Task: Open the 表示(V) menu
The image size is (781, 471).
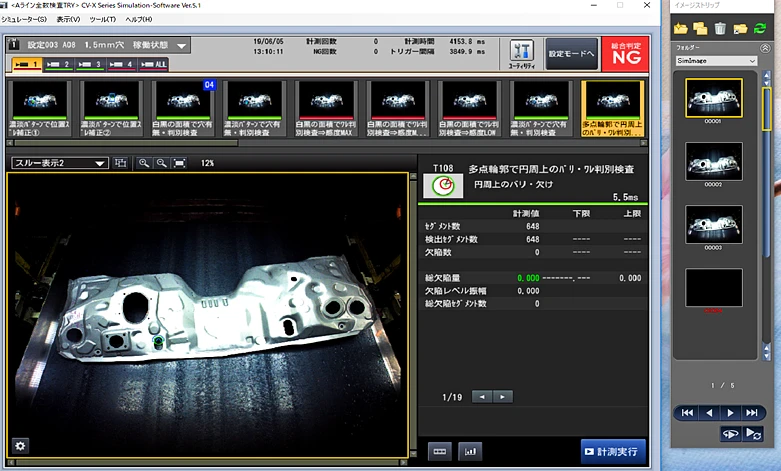Action: [x=68, y=19]
